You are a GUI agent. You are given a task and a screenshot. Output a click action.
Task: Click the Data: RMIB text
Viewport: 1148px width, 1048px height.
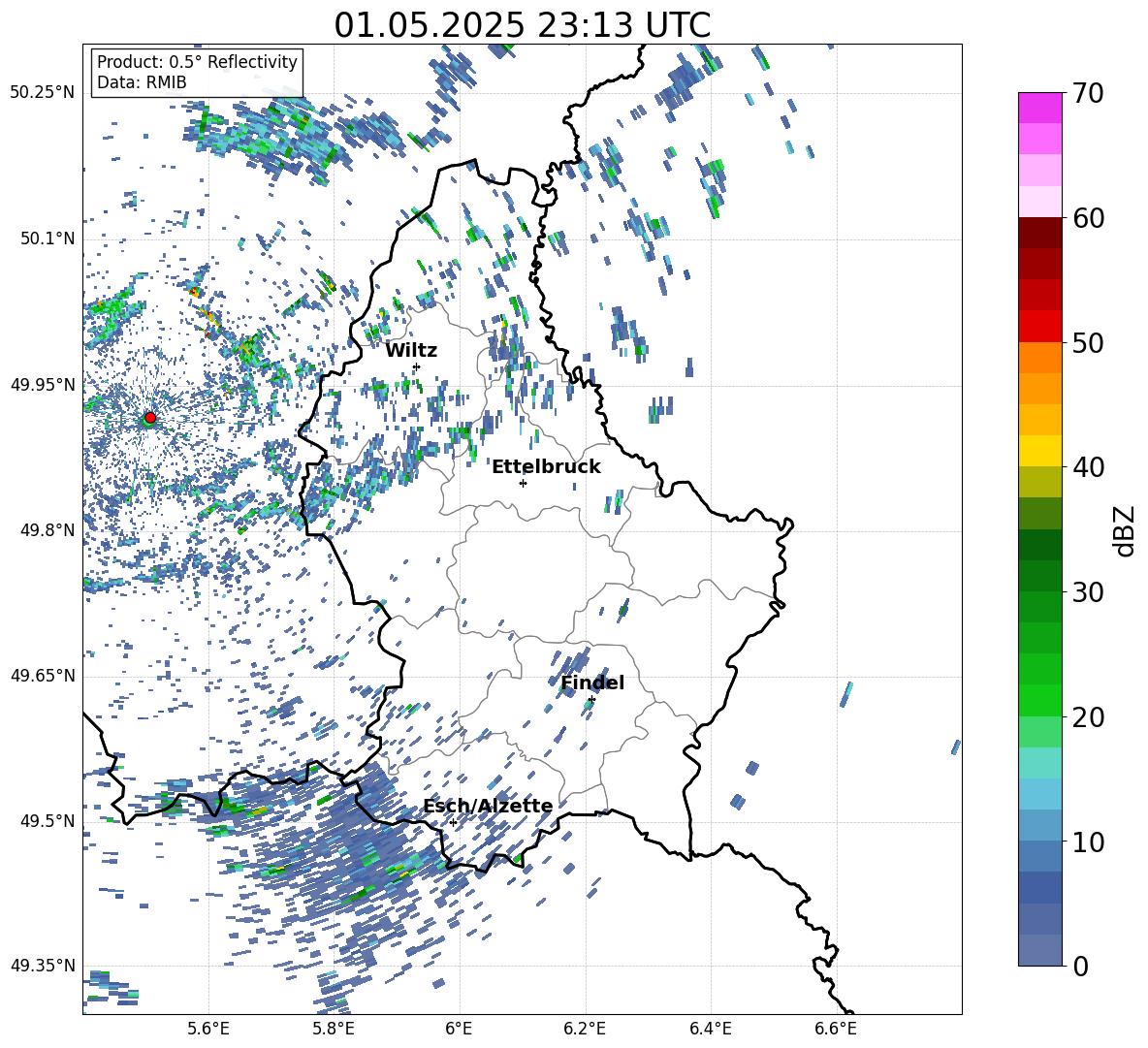pyautogui.click(x=142, y=82)
